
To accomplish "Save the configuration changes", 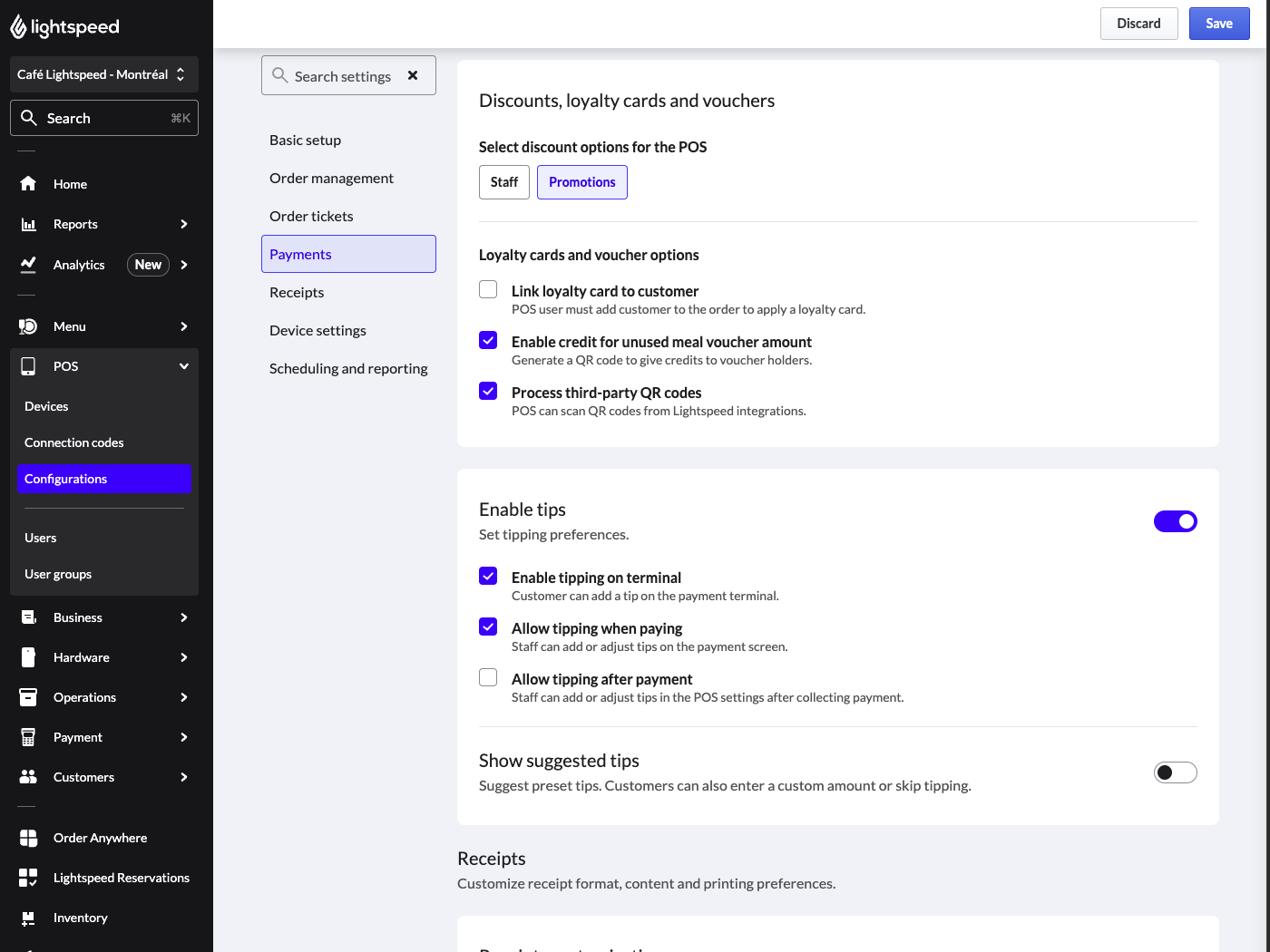I will click(1219, 23).
